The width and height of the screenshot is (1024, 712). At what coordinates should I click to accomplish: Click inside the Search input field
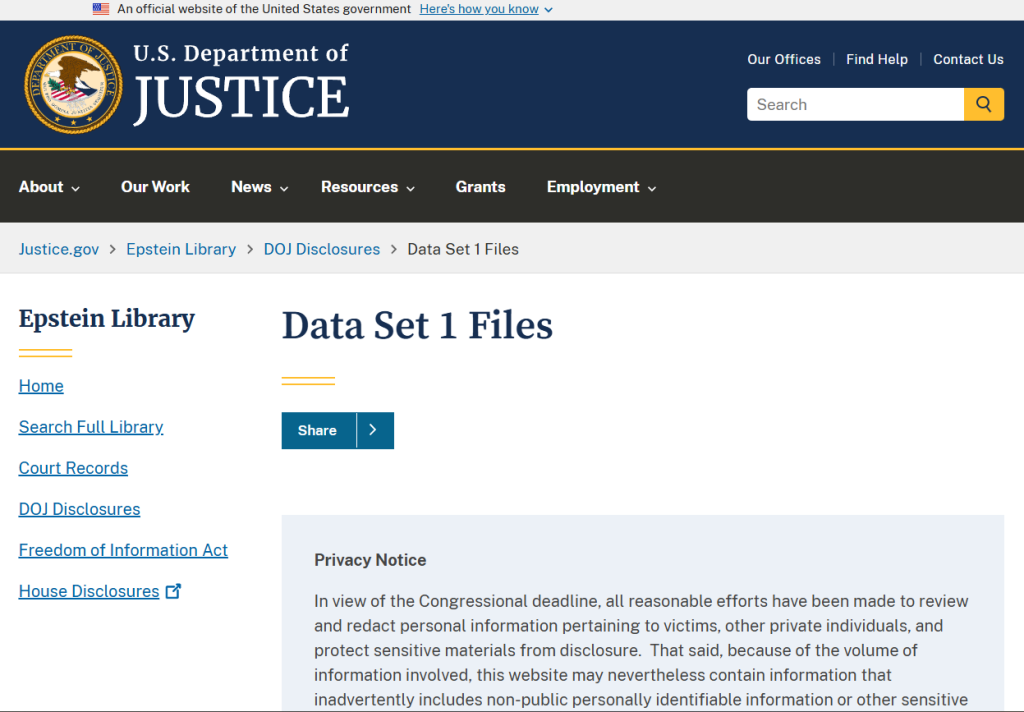[855, 104]
